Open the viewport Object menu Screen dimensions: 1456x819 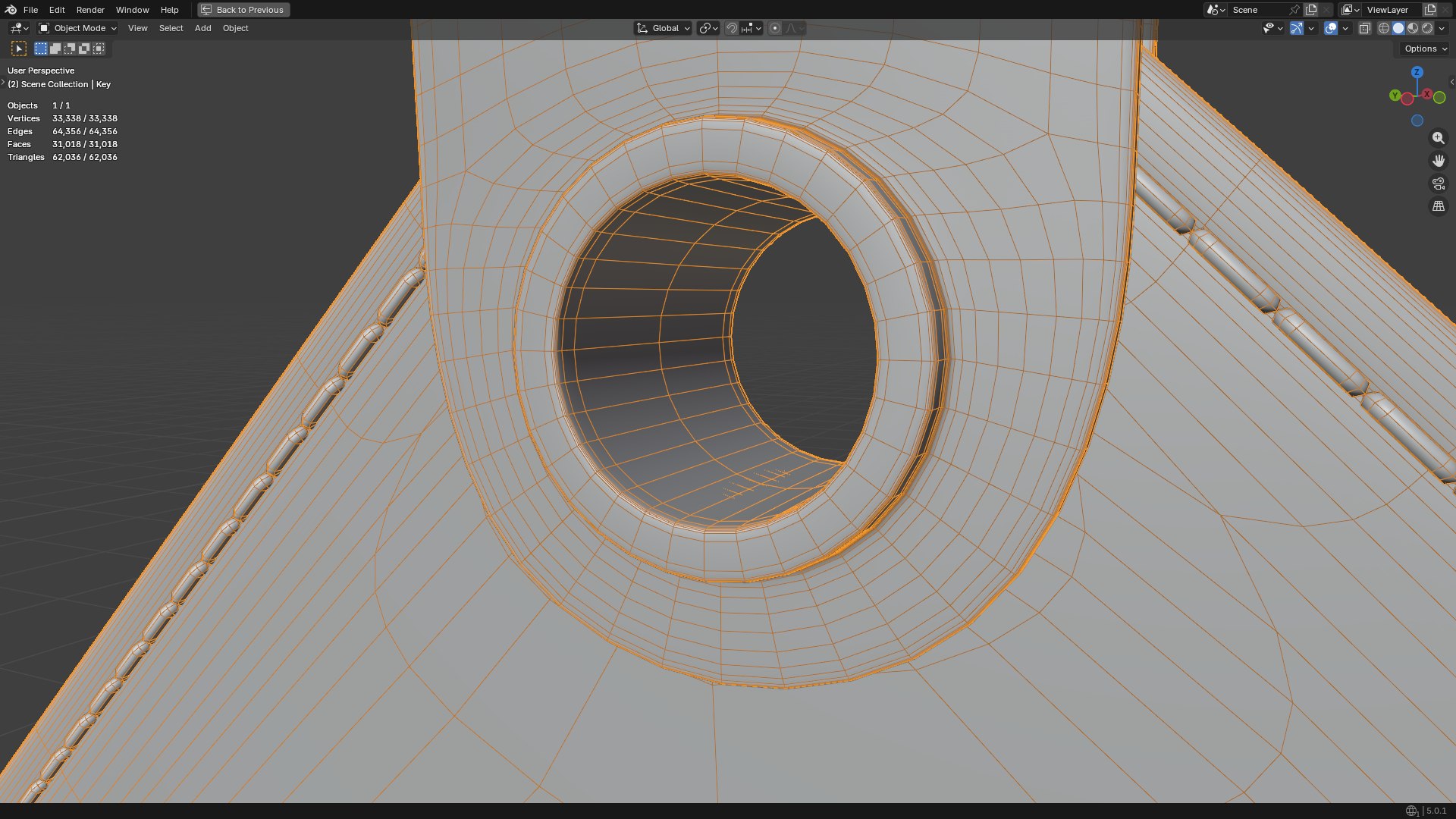click(235, 28)
